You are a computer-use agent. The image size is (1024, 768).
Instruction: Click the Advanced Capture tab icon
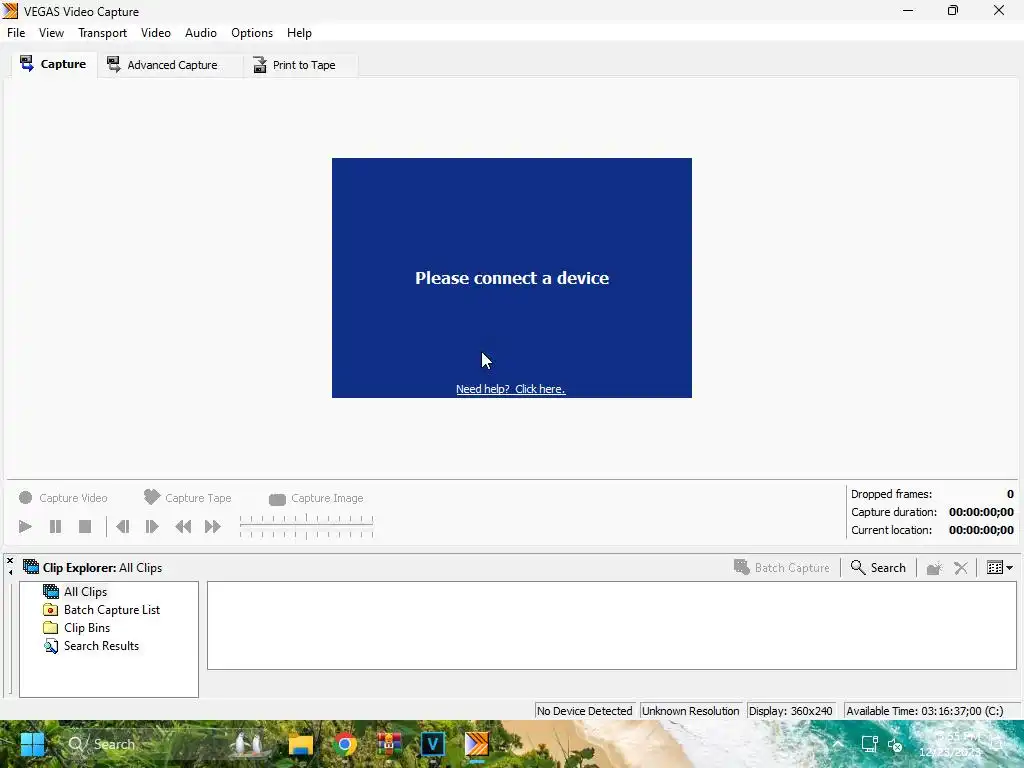tap(114, 64)
